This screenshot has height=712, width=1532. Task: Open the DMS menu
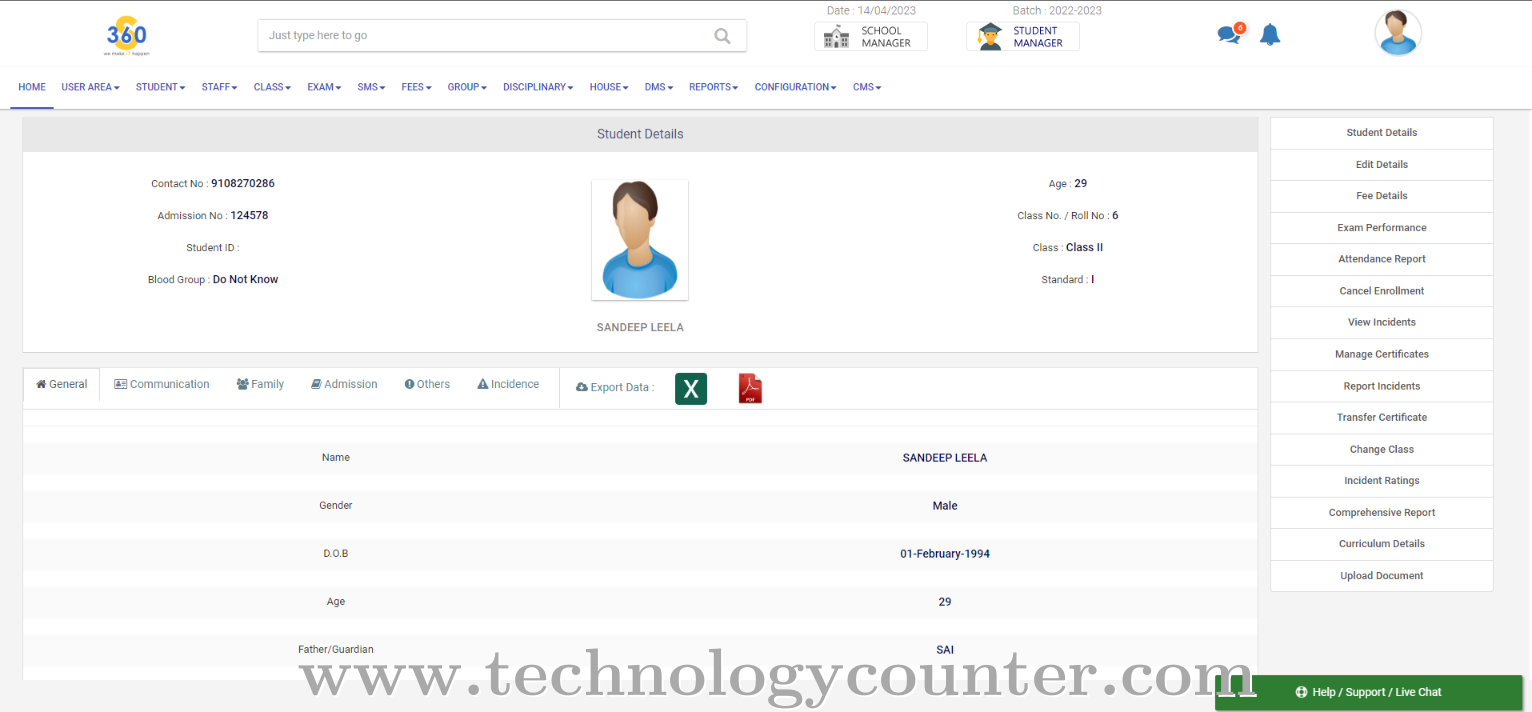click(x=659, y=87)
